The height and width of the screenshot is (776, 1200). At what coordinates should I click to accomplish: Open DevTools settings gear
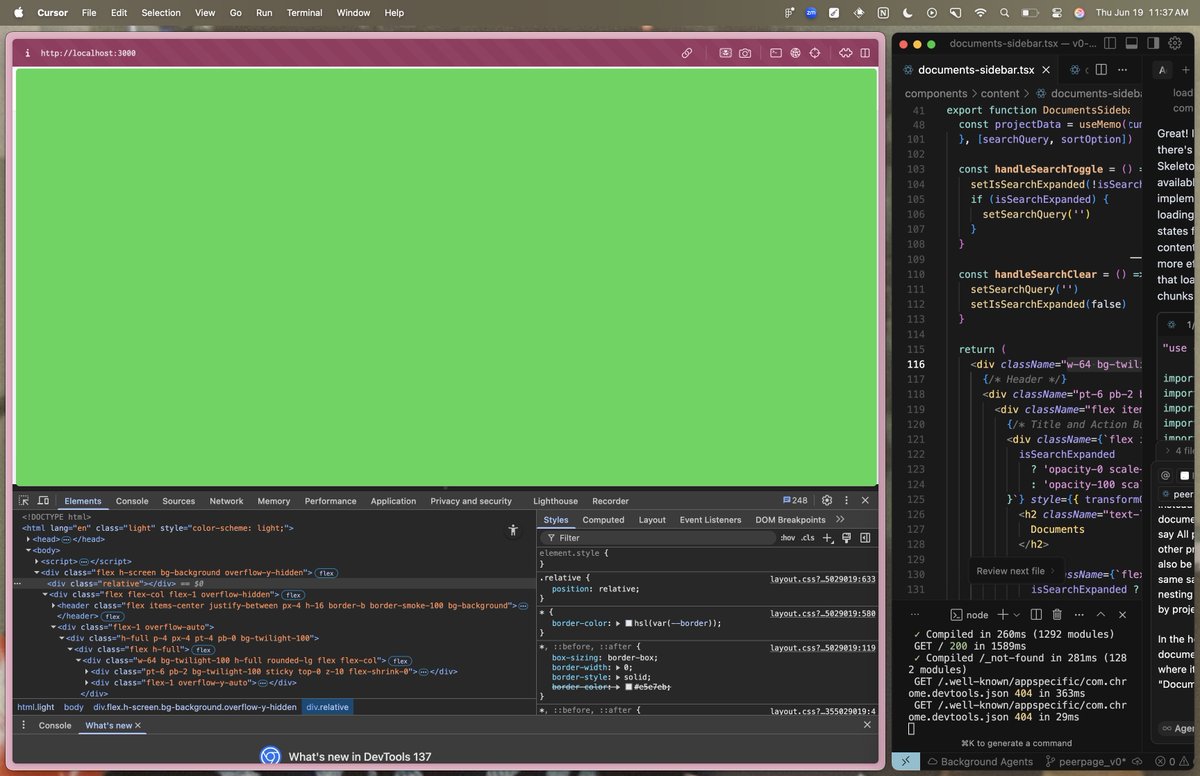[827, 500]
